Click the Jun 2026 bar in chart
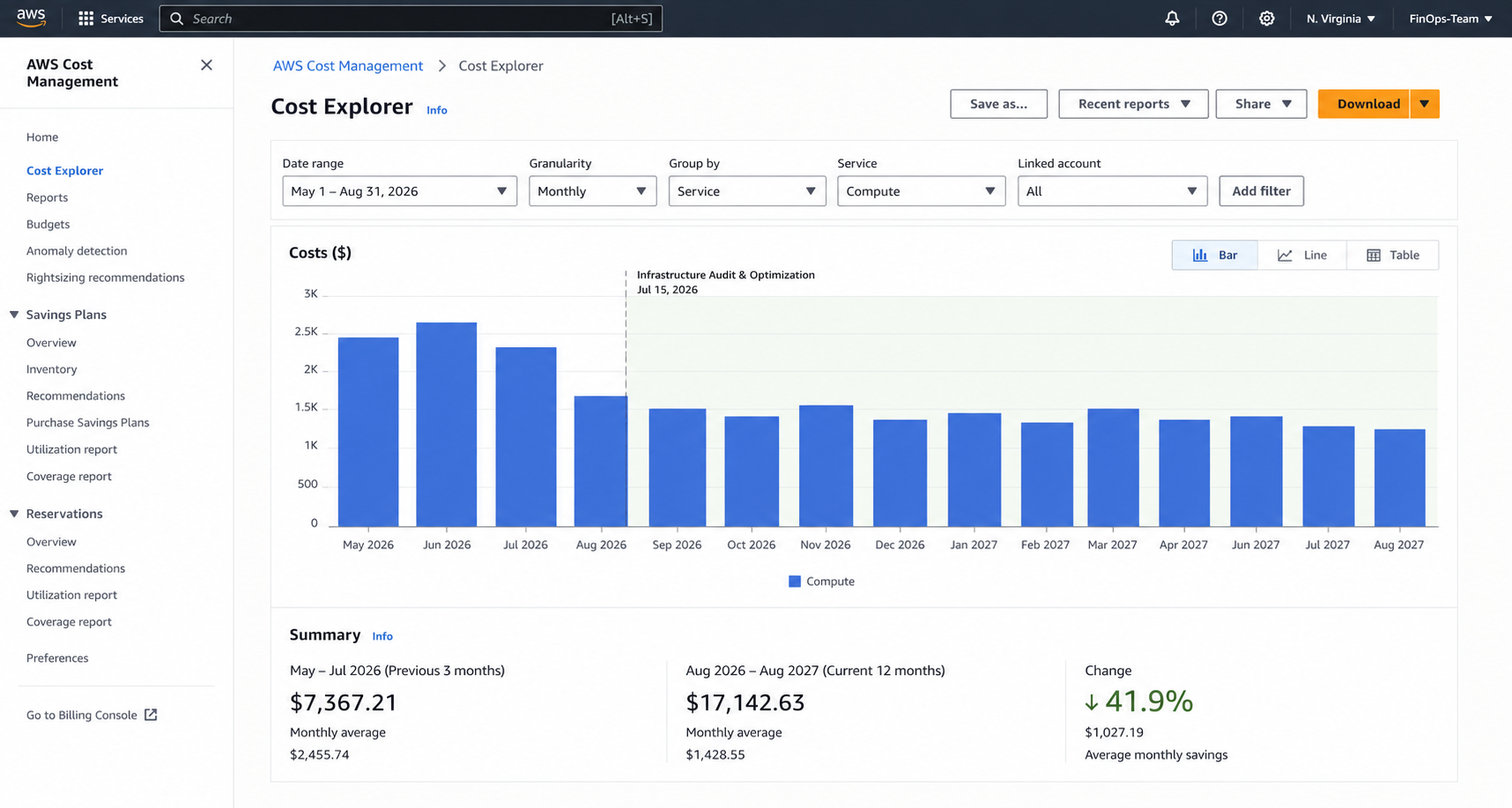The image size is (1512, 808). pyautogui.click(x=447, y=425)
